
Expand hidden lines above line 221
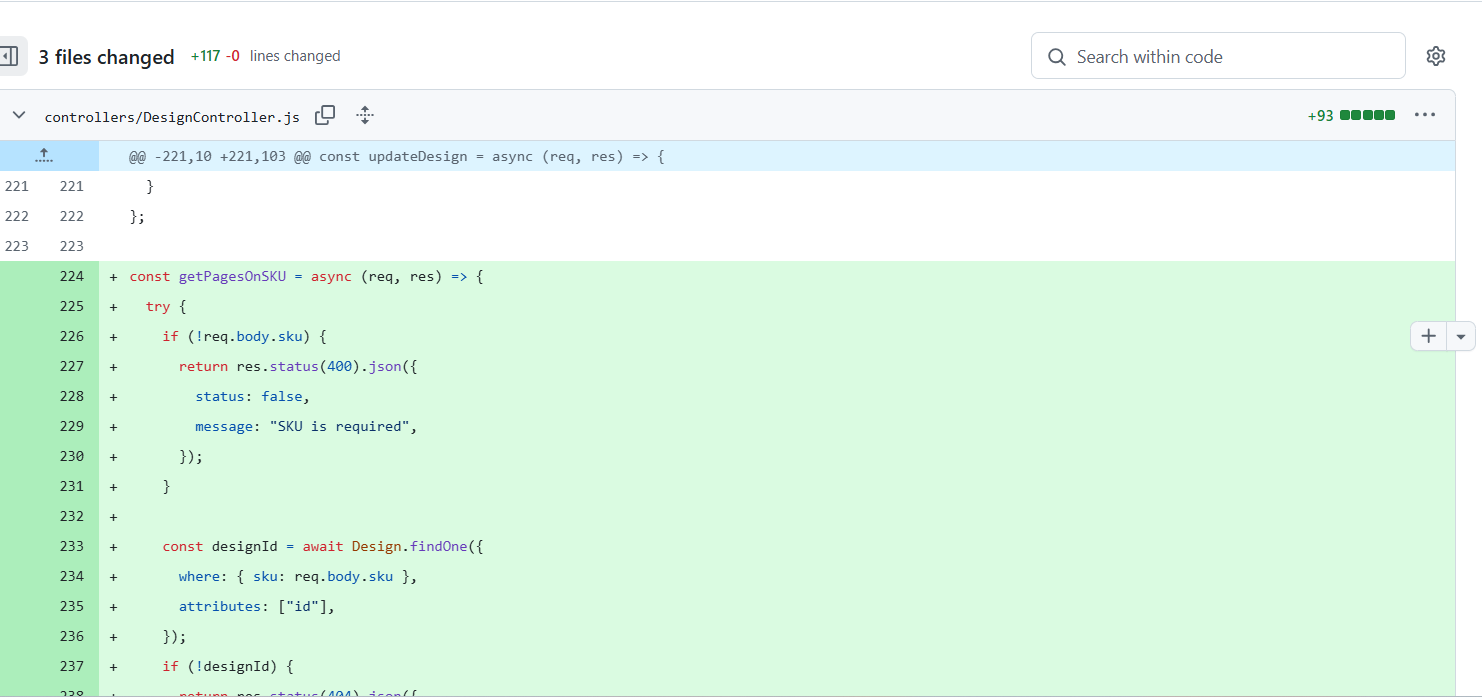coord(44,156)
